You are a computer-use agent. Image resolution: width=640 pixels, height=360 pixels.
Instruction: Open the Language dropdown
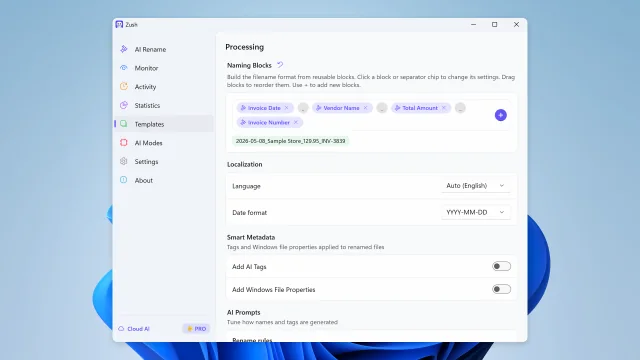click(476, 186)
